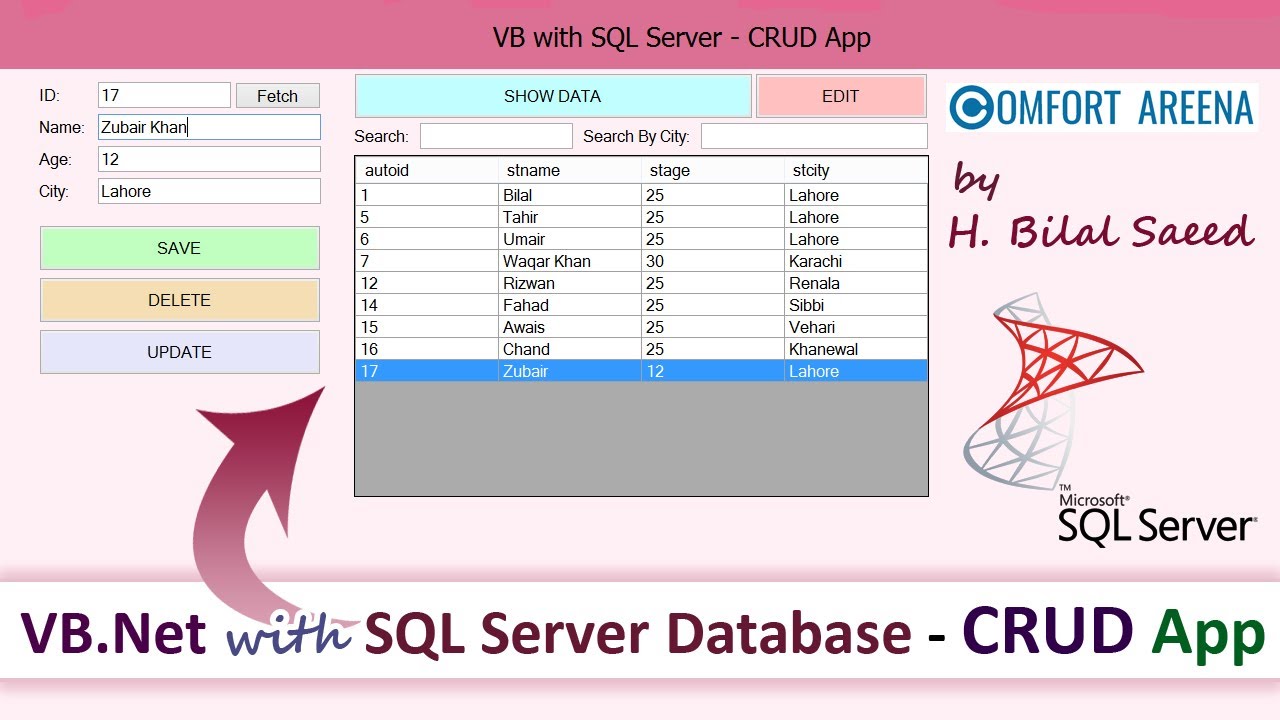Image resolution: width=1280 pixels, height=720 pixels.
Task: Focus the Search By City field
Action: (814, 136)
